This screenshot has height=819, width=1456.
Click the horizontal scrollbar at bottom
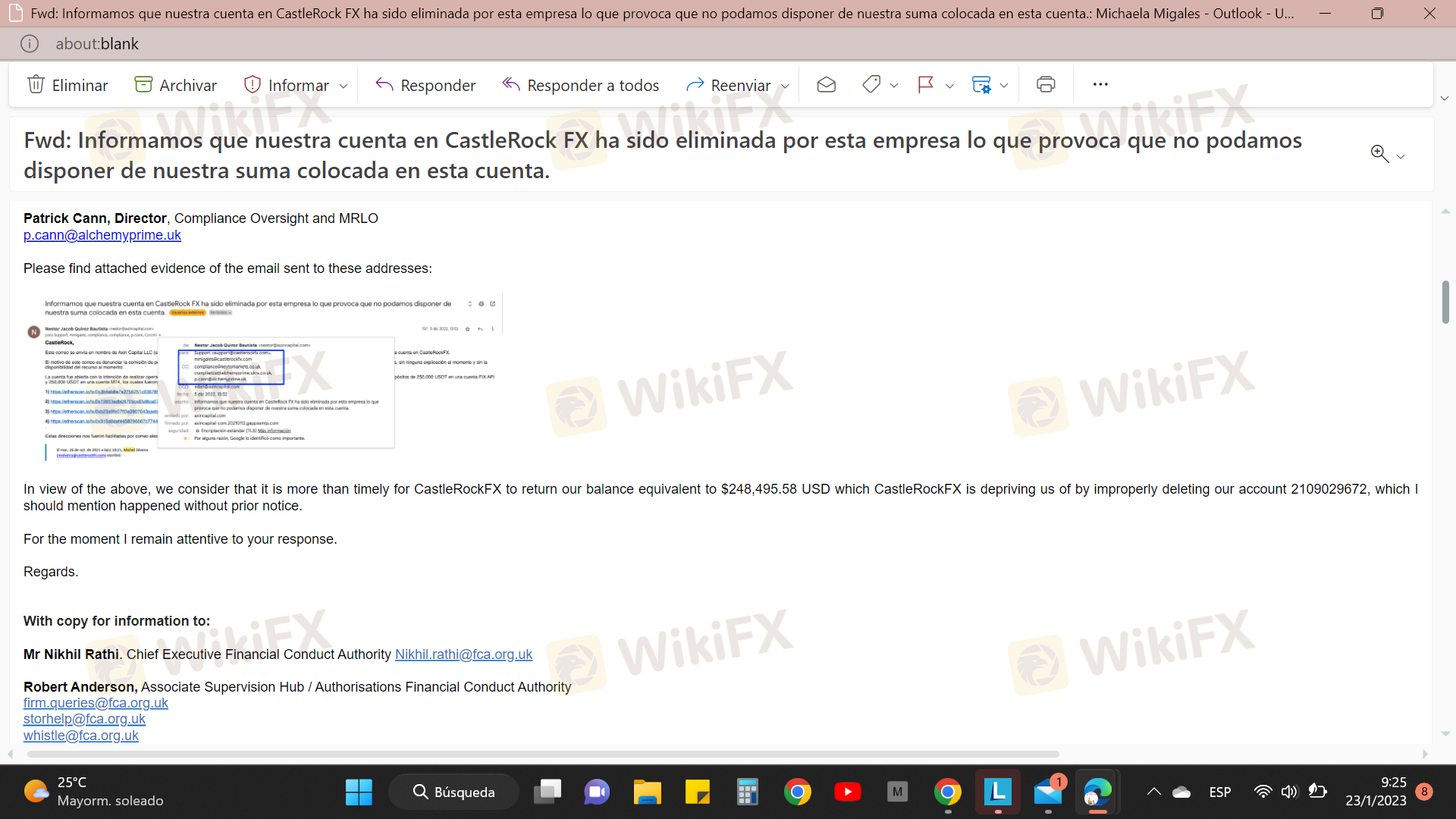coord(543,754)
